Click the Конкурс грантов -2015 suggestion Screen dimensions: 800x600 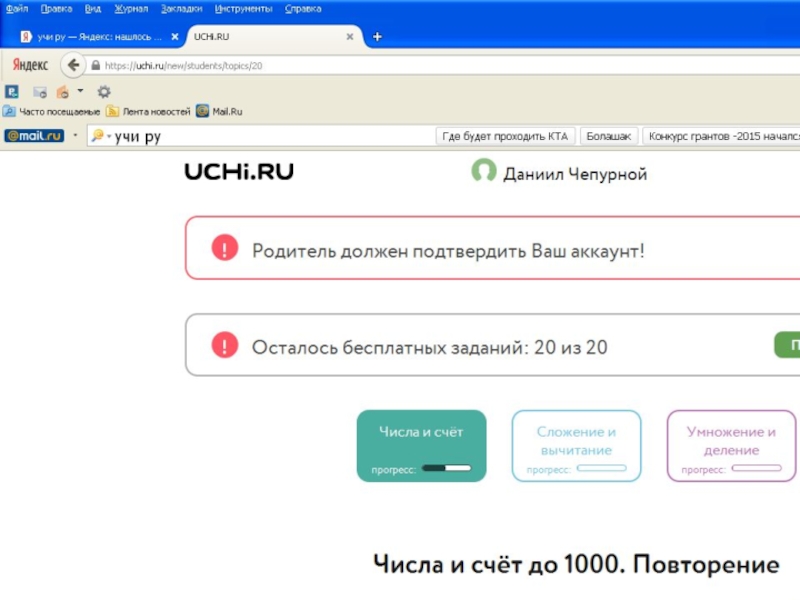(721, 136)
